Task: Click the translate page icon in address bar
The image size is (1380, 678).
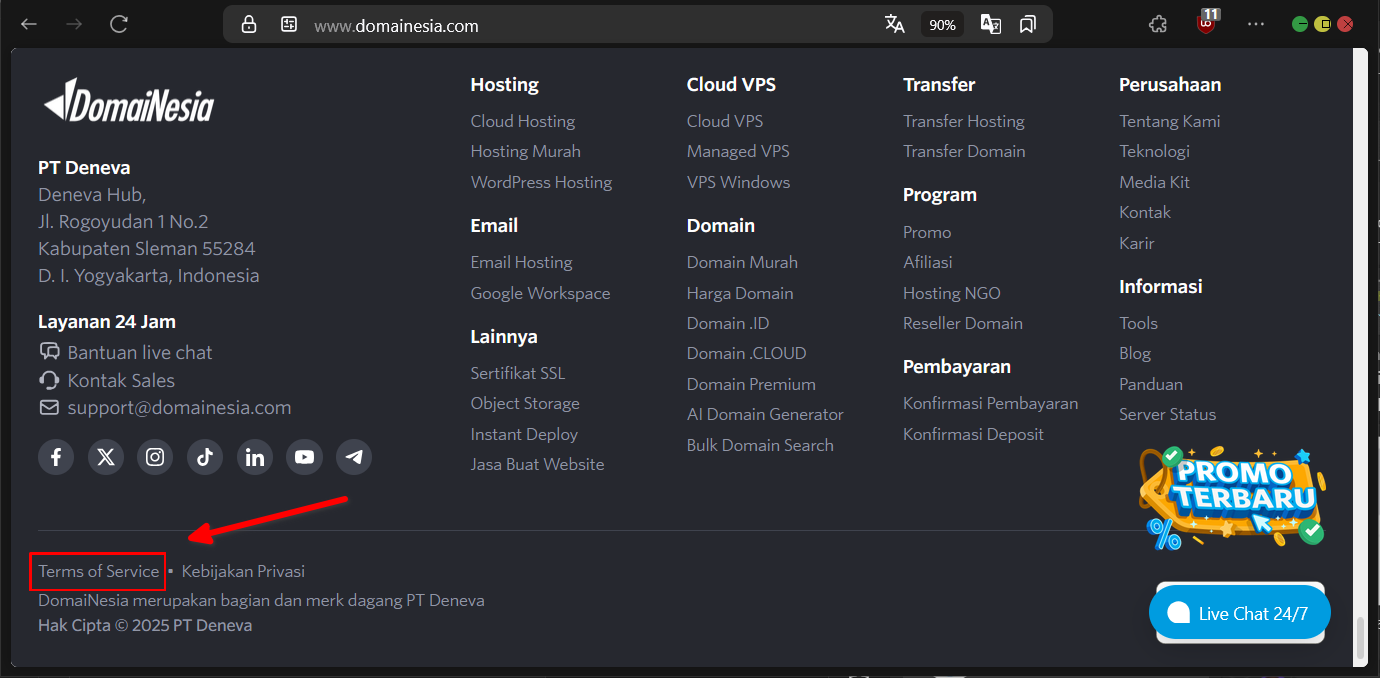Action: (x=894, y=25)
